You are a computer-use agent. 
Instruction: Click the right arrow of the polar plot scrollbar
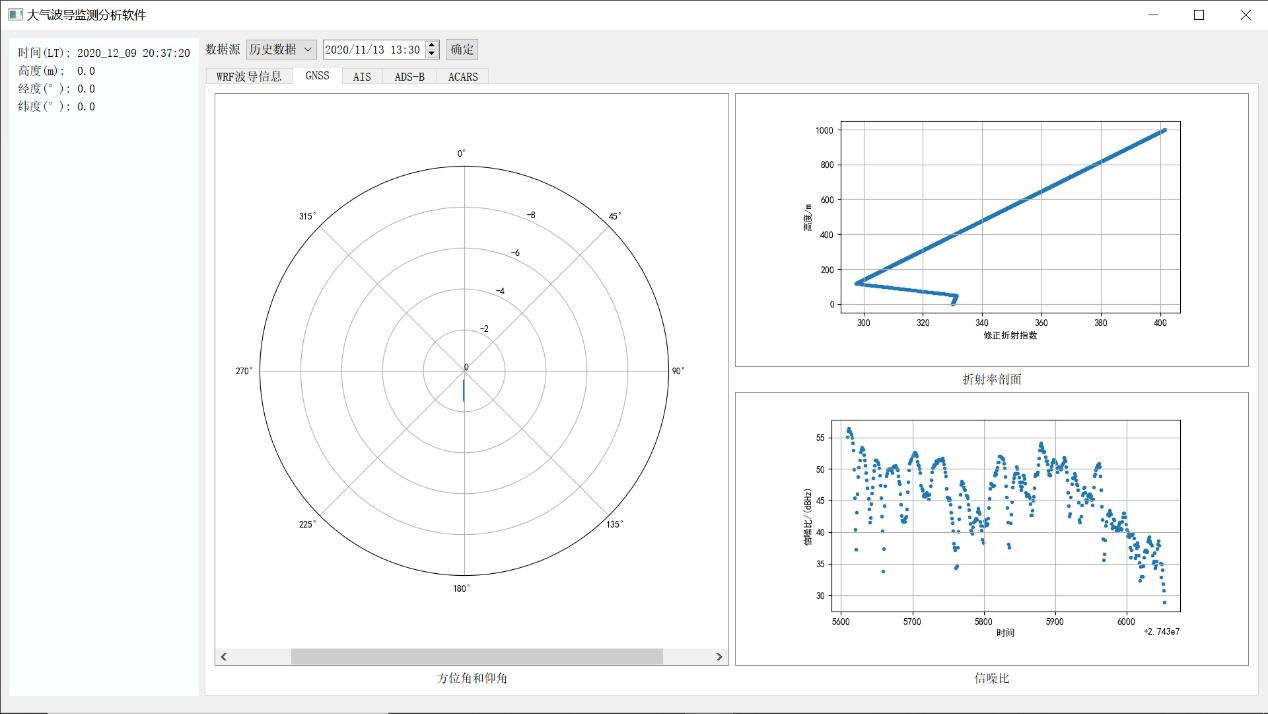pyautogui.click(x=719, y=656)
